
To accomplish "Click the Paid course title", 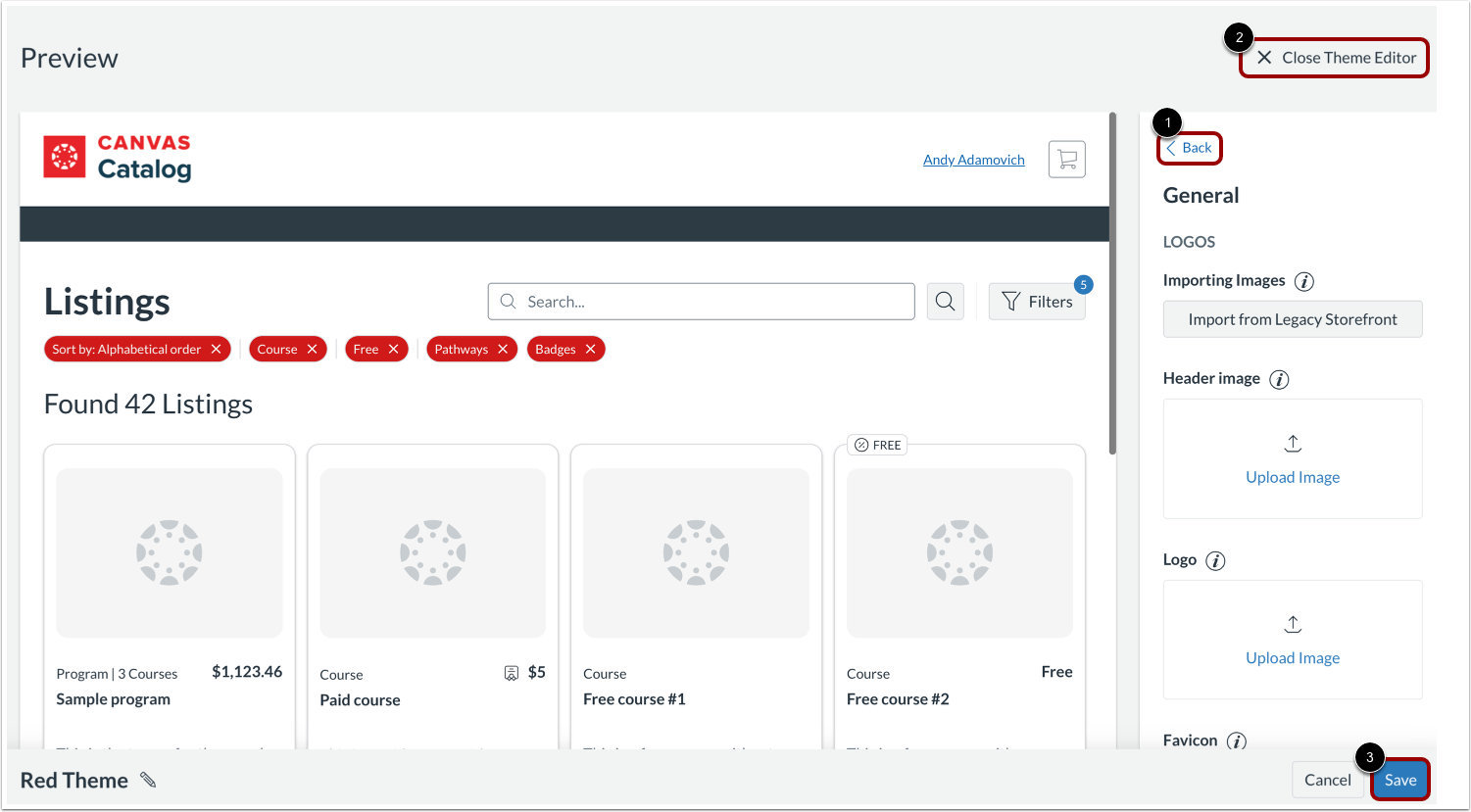I will pyautogui.click(x=360, y=700).
